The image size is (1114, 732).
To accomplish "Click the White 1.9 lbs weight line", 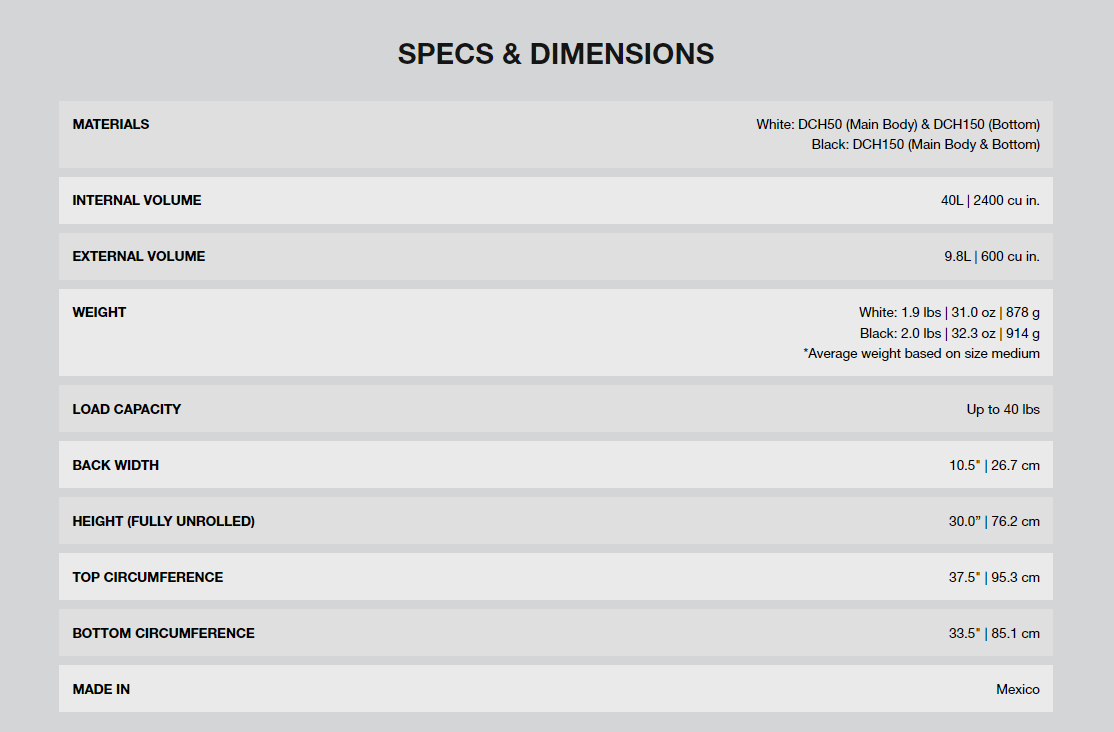I will click(x=949, y=313).
